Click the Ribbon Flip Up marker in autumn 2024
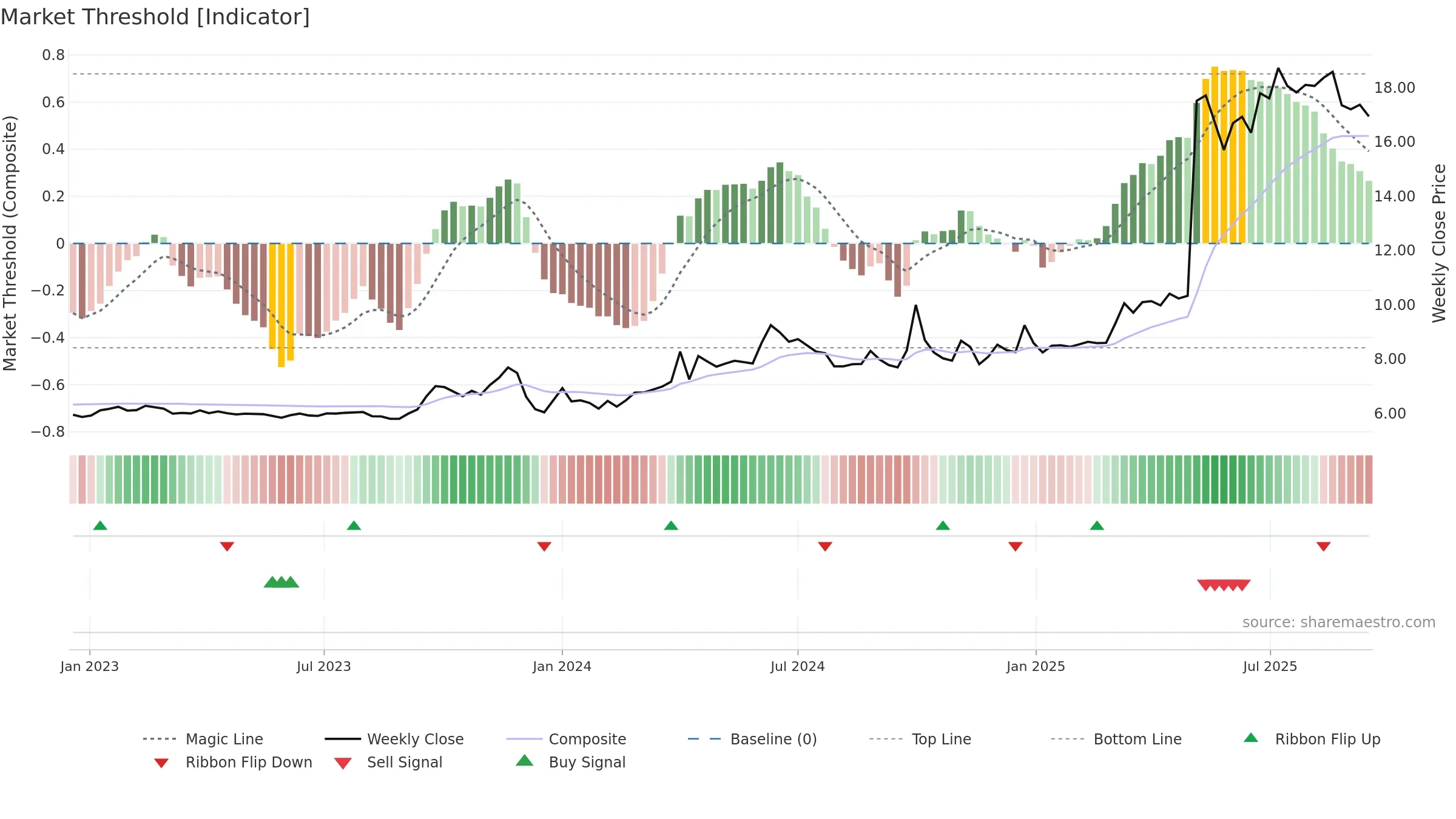 click(943, 525)
